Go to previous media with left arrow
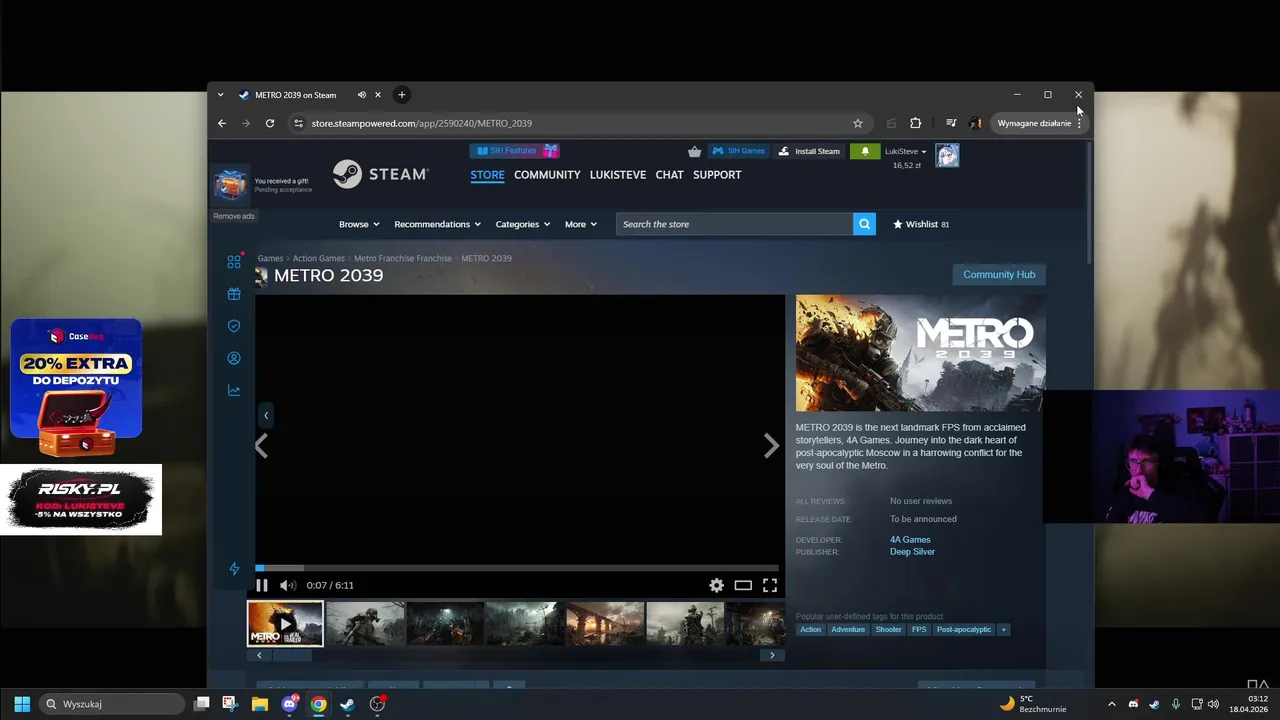Screen dimensions: 1280x720 (262, 446)
